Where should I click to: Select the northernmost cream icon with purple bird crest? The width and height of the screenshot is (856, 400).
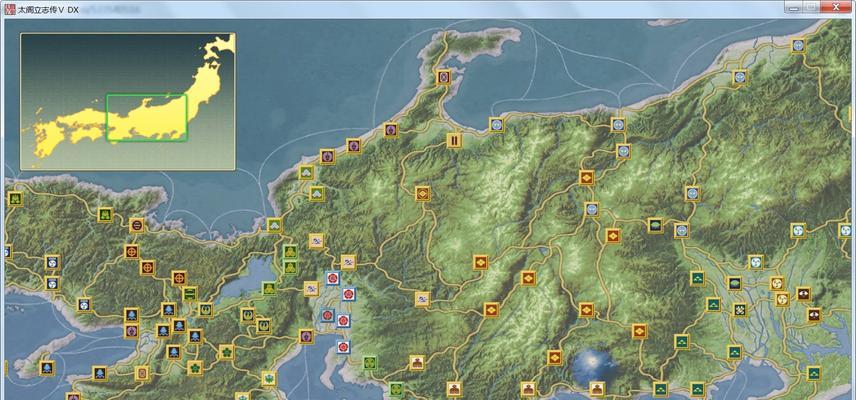pyautogui.click(x=316, y=241)
